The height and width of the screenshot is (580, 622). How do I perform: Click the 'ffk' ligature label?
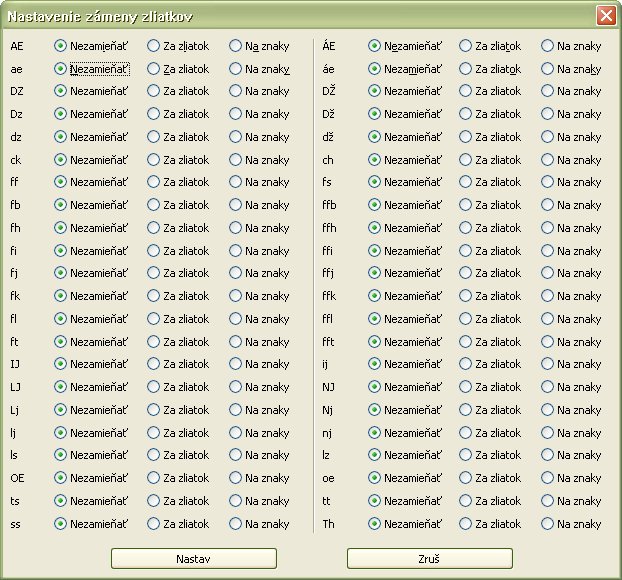click(329, 296)
